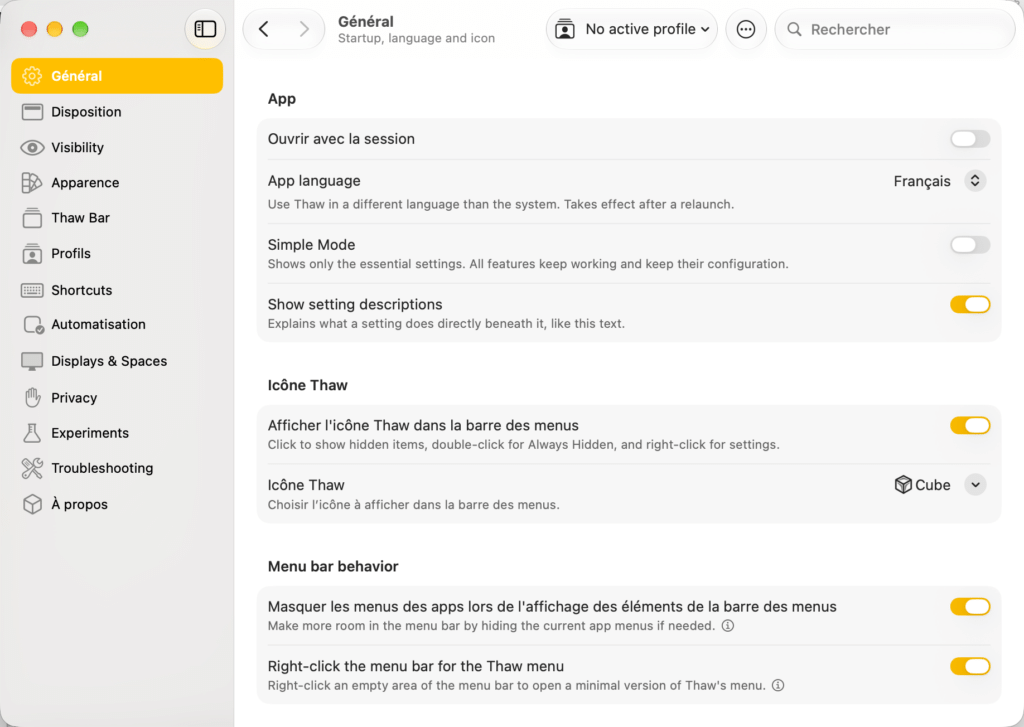Turn on Simple Mode switch
The image size is (1024, 727).
[x=970, y=245]
